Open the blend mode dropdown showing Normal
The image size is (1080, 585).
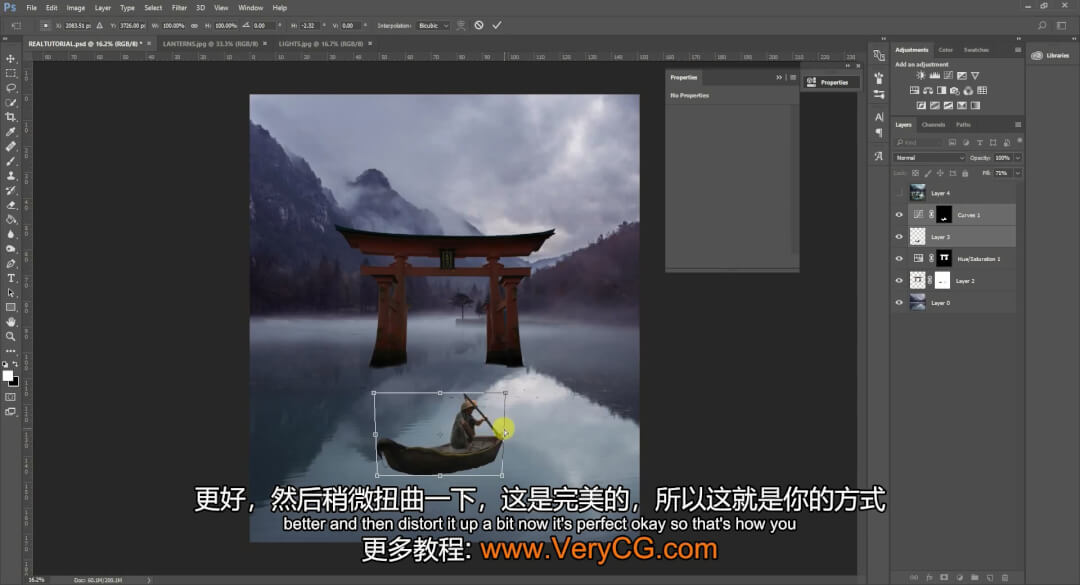(929, 158)
